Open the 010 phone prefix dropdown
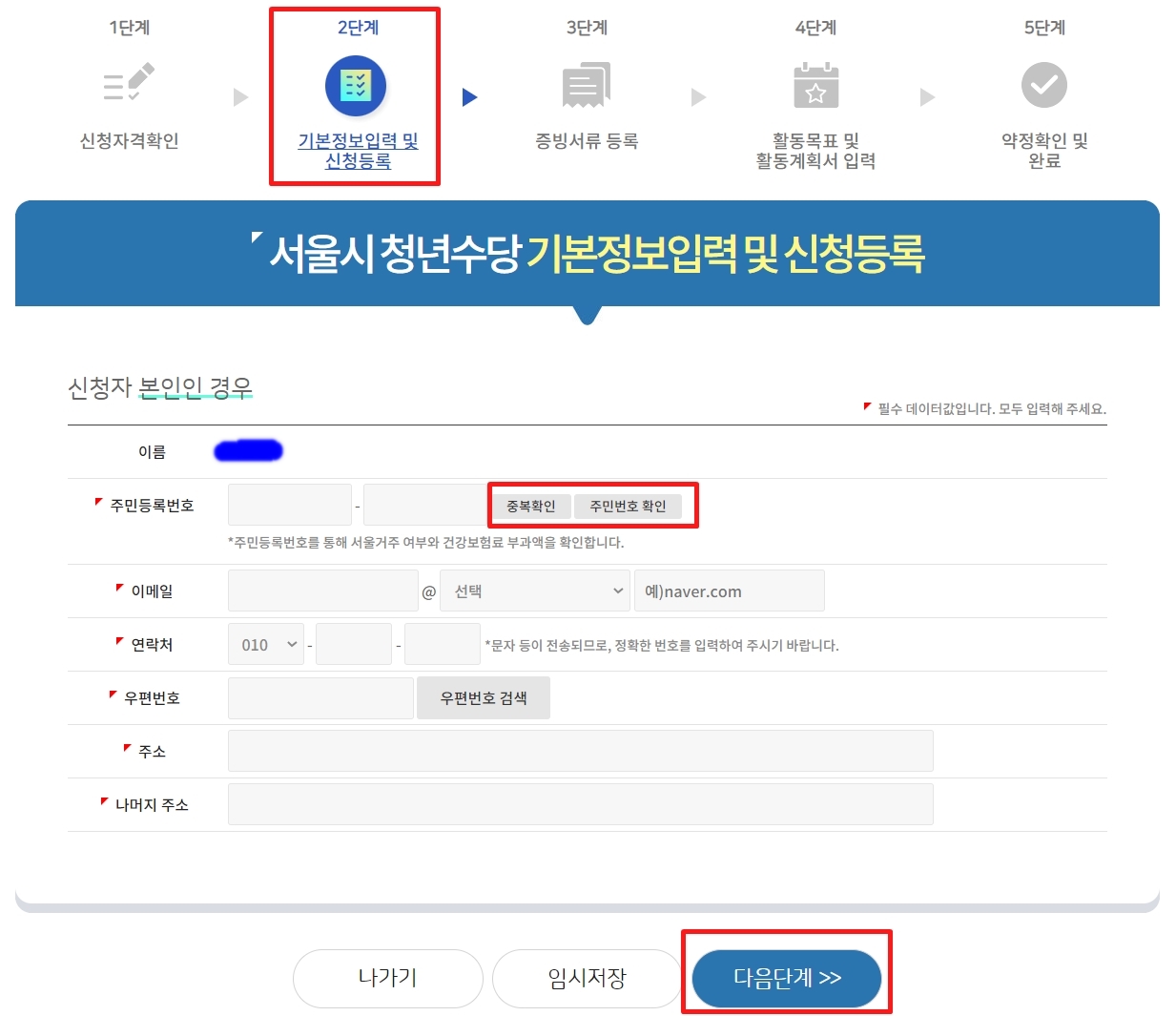This screenshot has width=1176, height=1016. 266,644
